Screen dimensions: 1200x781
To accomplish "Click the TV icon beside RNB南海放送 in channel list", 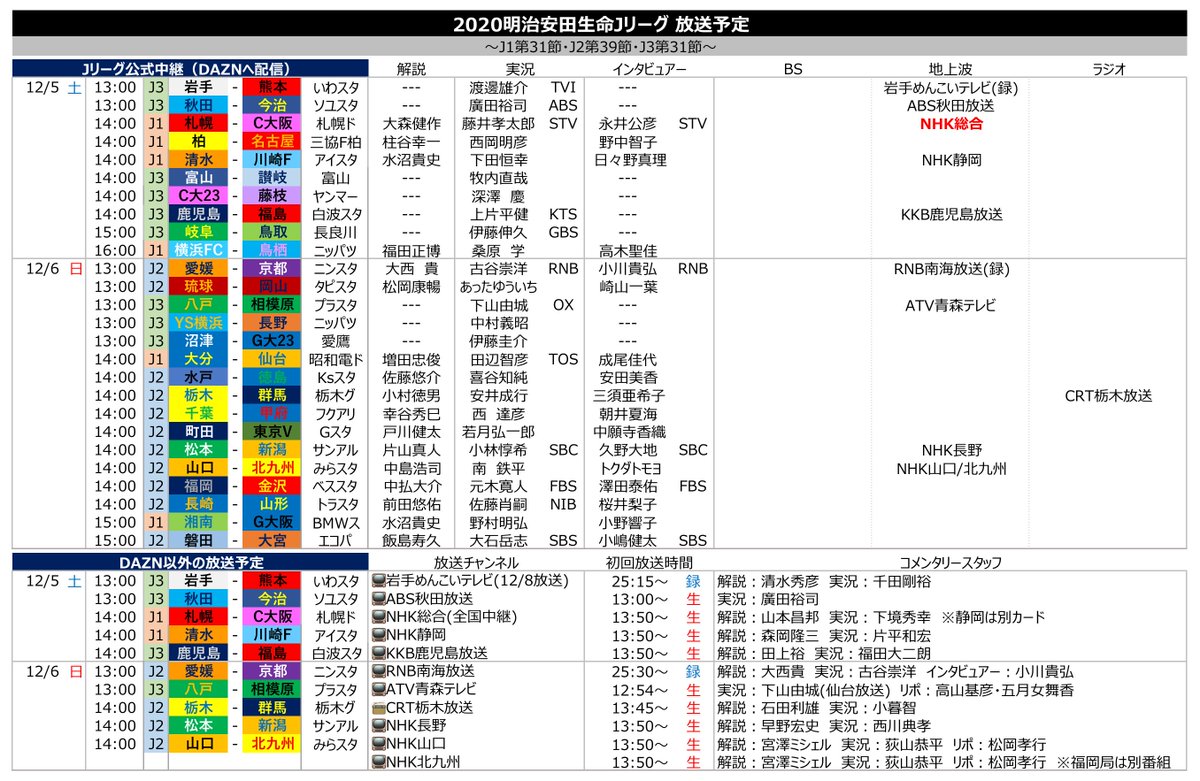I will click(379, 670).
